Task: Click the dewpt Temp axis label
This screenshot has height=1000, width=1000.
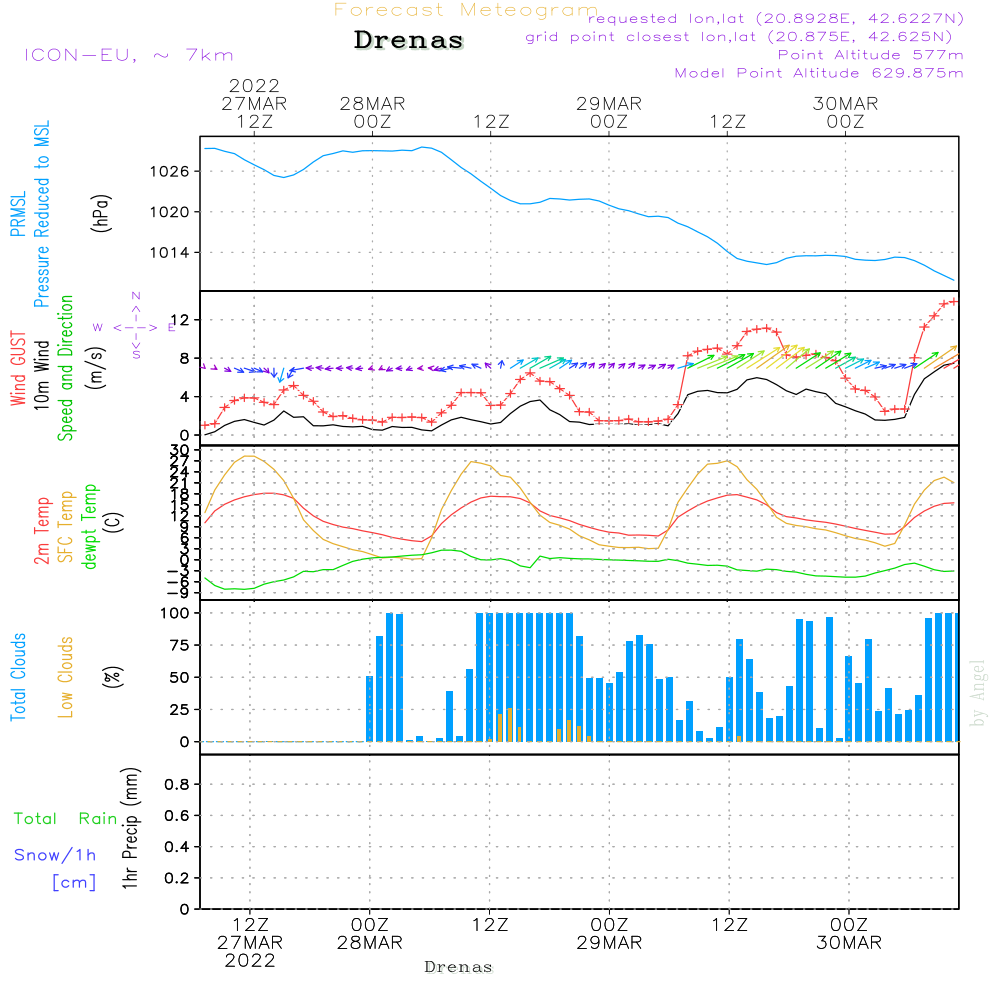Action: [90, 528]
